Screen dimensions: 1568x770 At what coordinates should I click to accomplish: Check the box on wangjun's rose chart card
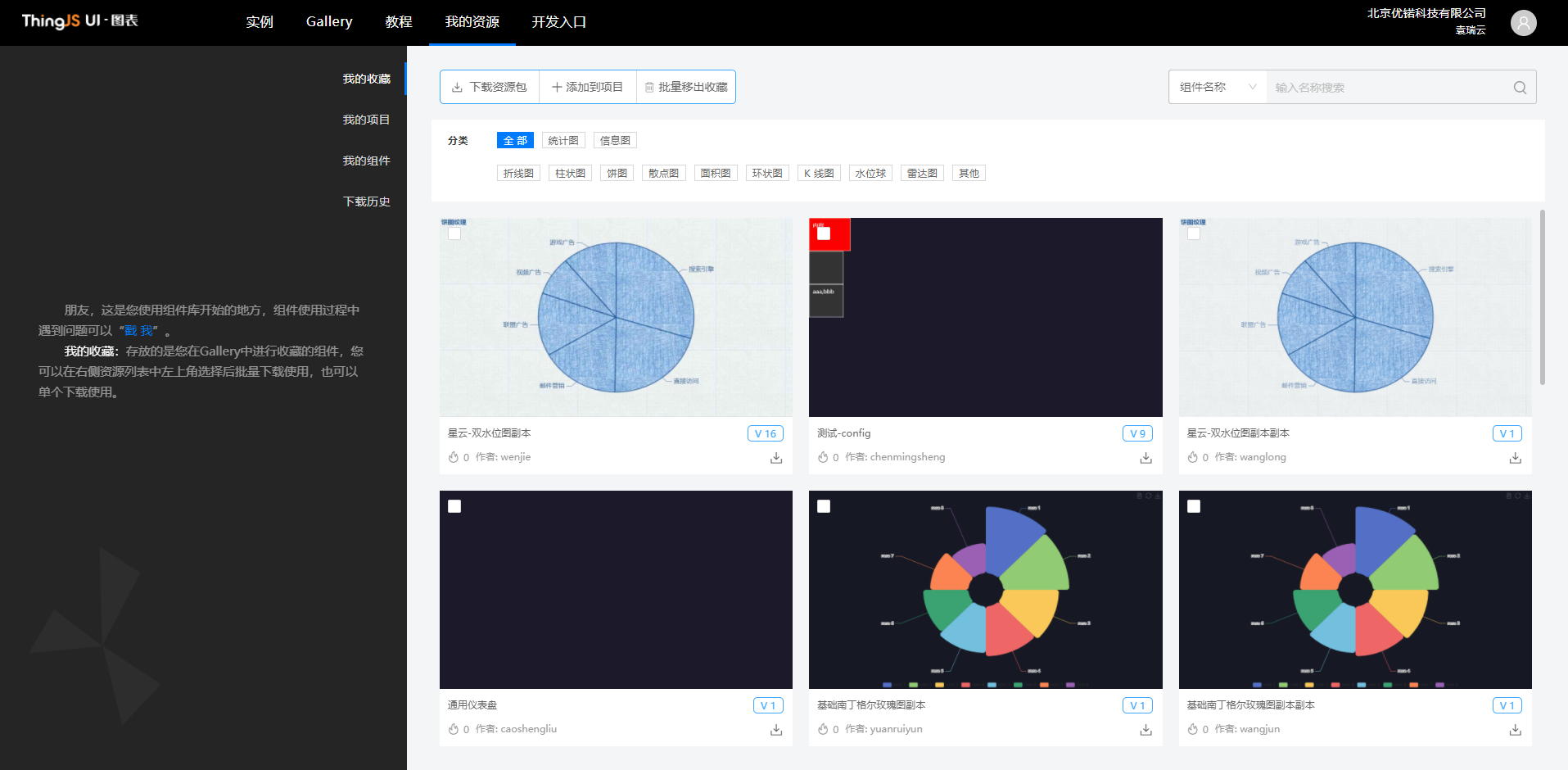click(x=1194, y=506)
